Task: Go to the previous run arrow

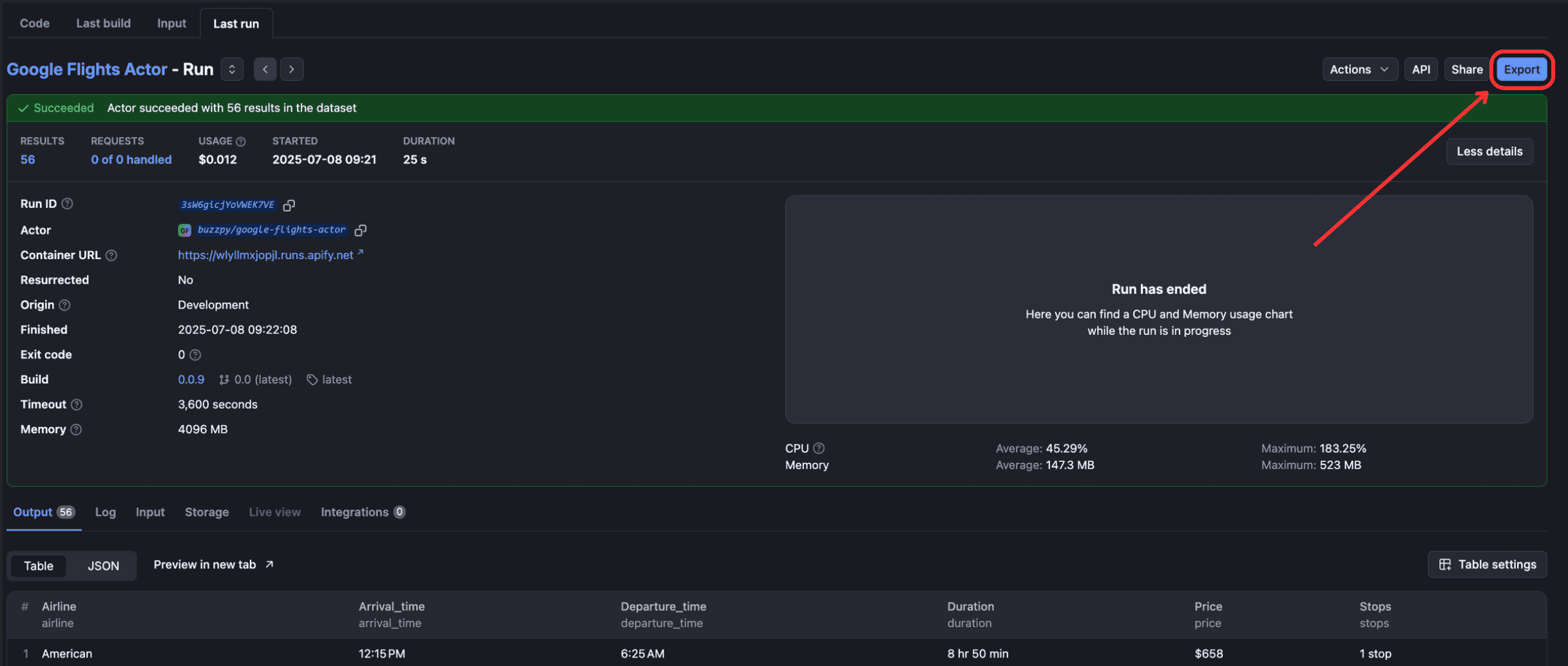Action: [265, 69]
